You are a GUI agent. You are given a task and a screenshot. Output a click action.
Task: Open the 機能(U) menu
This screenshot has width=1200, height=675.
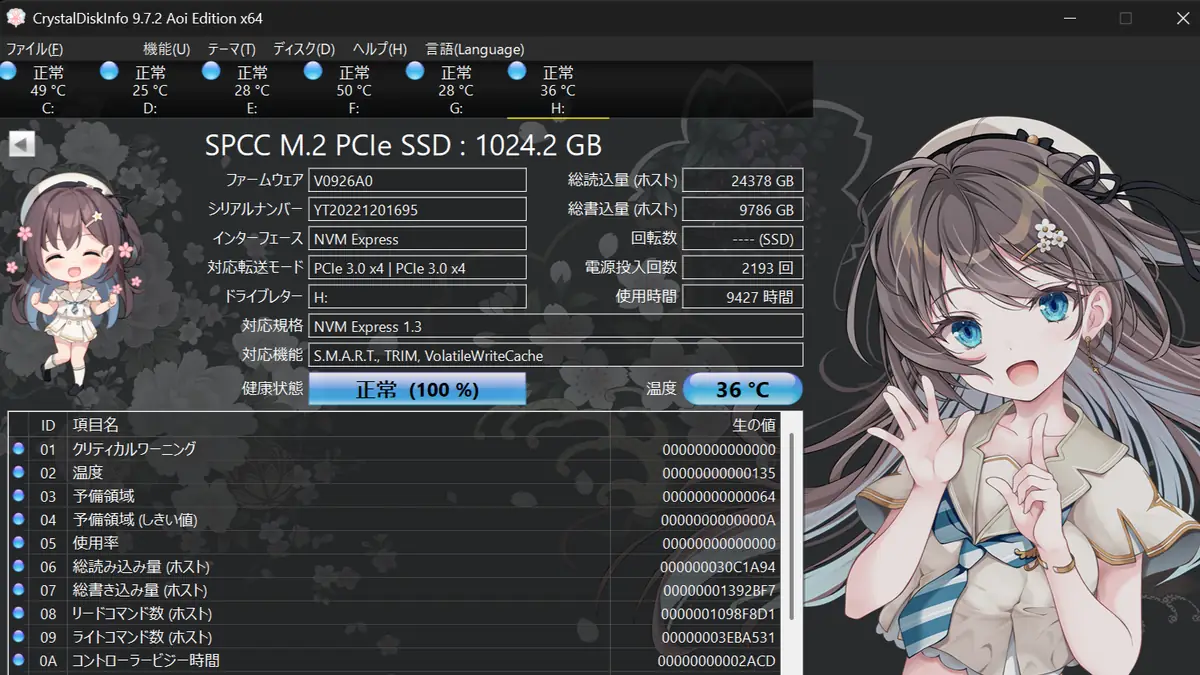click(x=166, y=49)
